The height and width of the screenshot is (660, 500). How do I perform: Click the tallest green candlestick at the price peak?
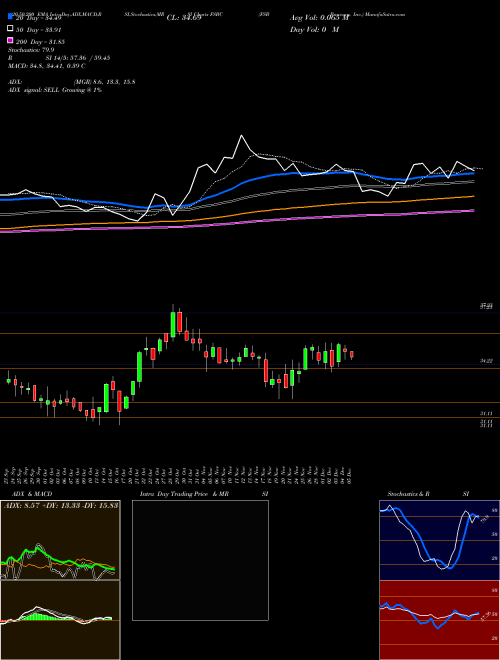coord(173,325)
